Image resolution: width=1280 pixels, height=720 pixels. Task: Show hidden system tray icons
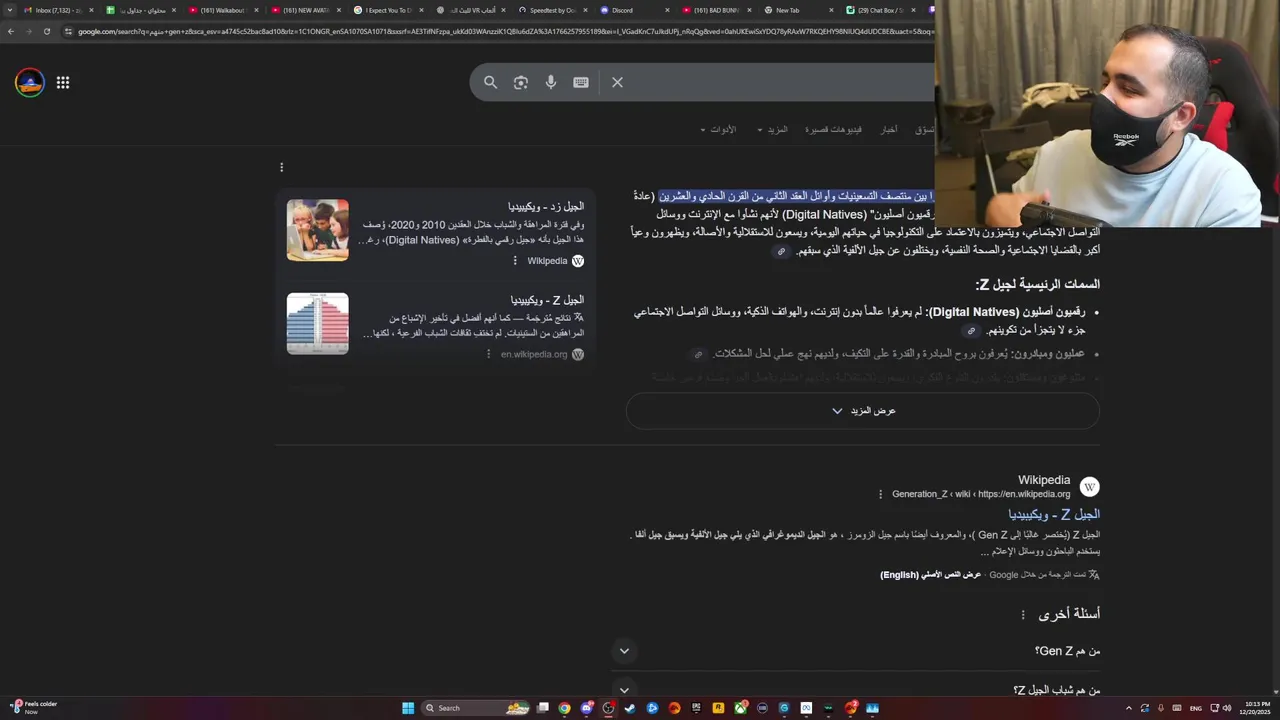point(1129,708)
